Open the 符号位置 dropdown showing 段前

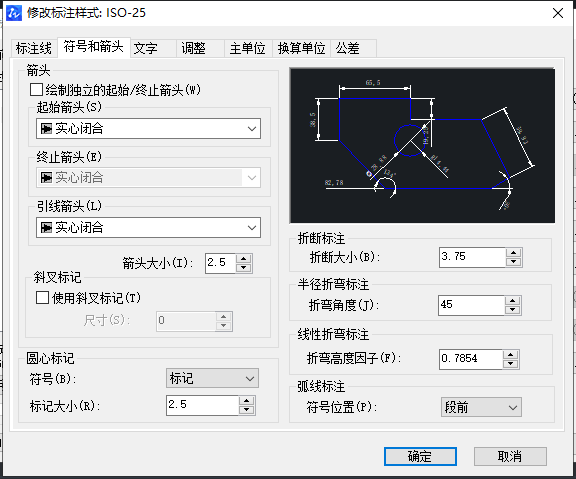(481, 407)
